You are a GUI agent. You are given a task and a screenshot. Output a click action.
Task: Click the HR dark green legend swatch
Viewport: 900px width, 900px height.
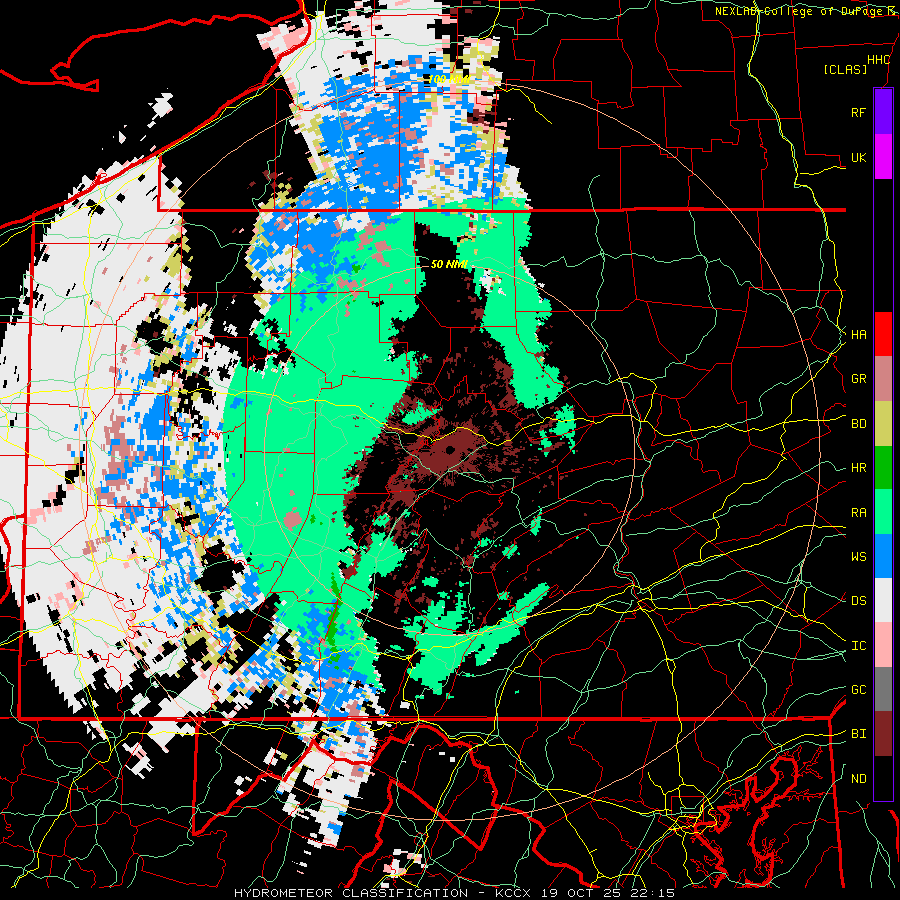[x=883, y=468]
